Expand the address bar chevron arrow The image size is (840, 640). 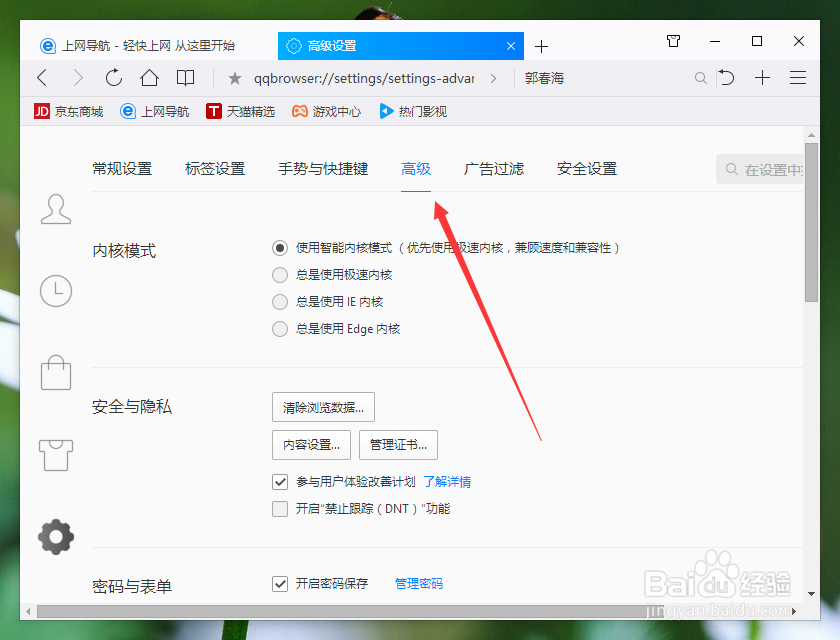[x=493, y=79]
